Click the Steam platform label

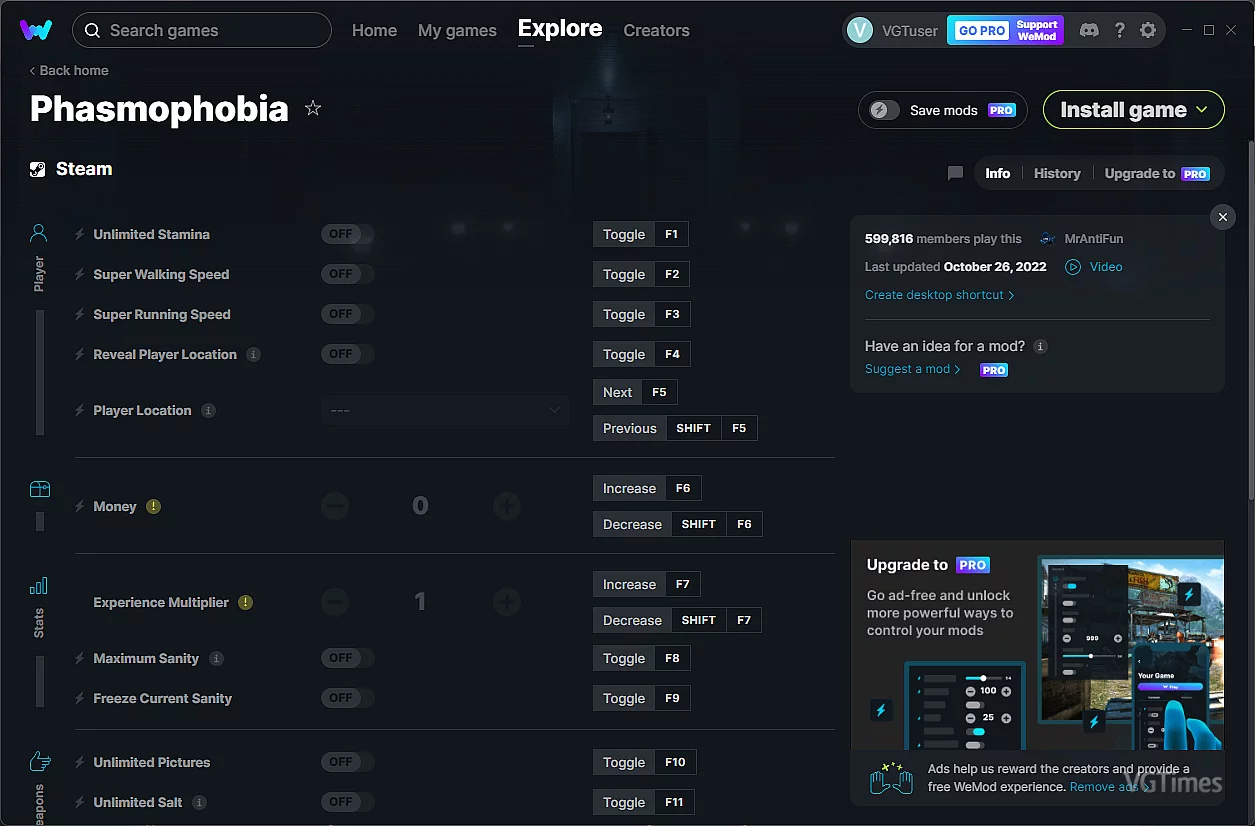coord(71,169)
